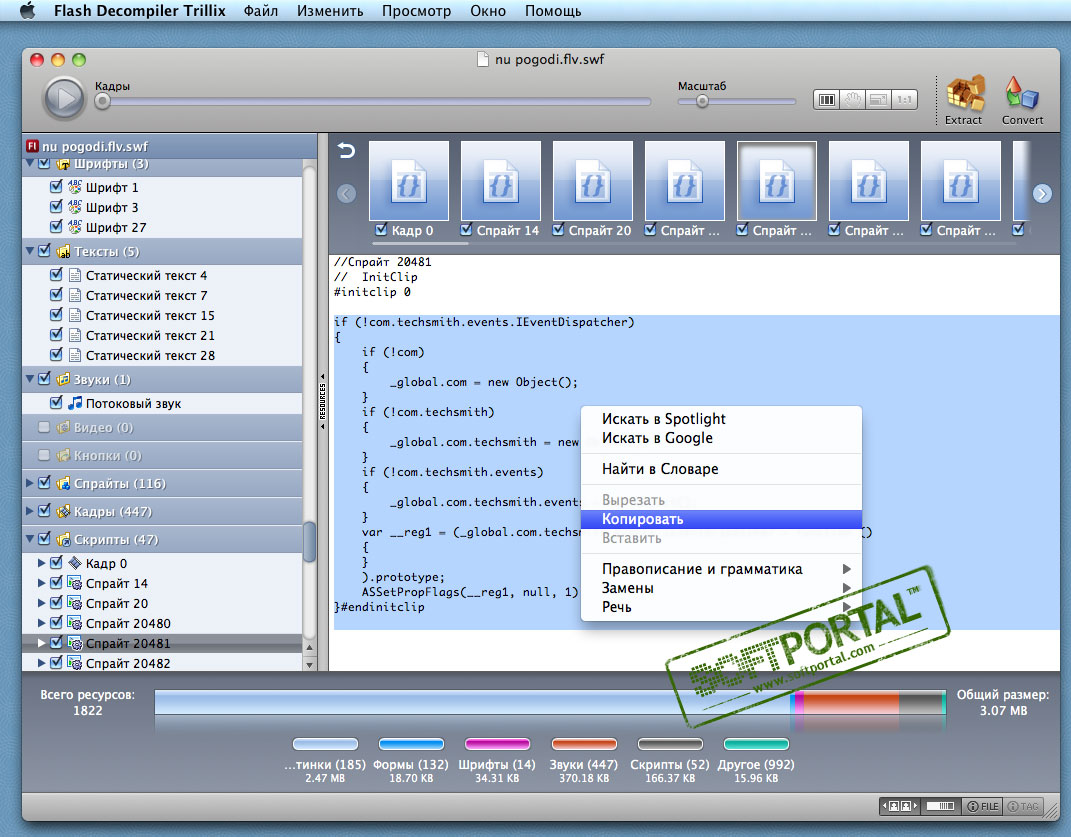1071x837 pixels.
Task: Click the Кадр 0 script tree icon
Action: [x=74, y=563]
